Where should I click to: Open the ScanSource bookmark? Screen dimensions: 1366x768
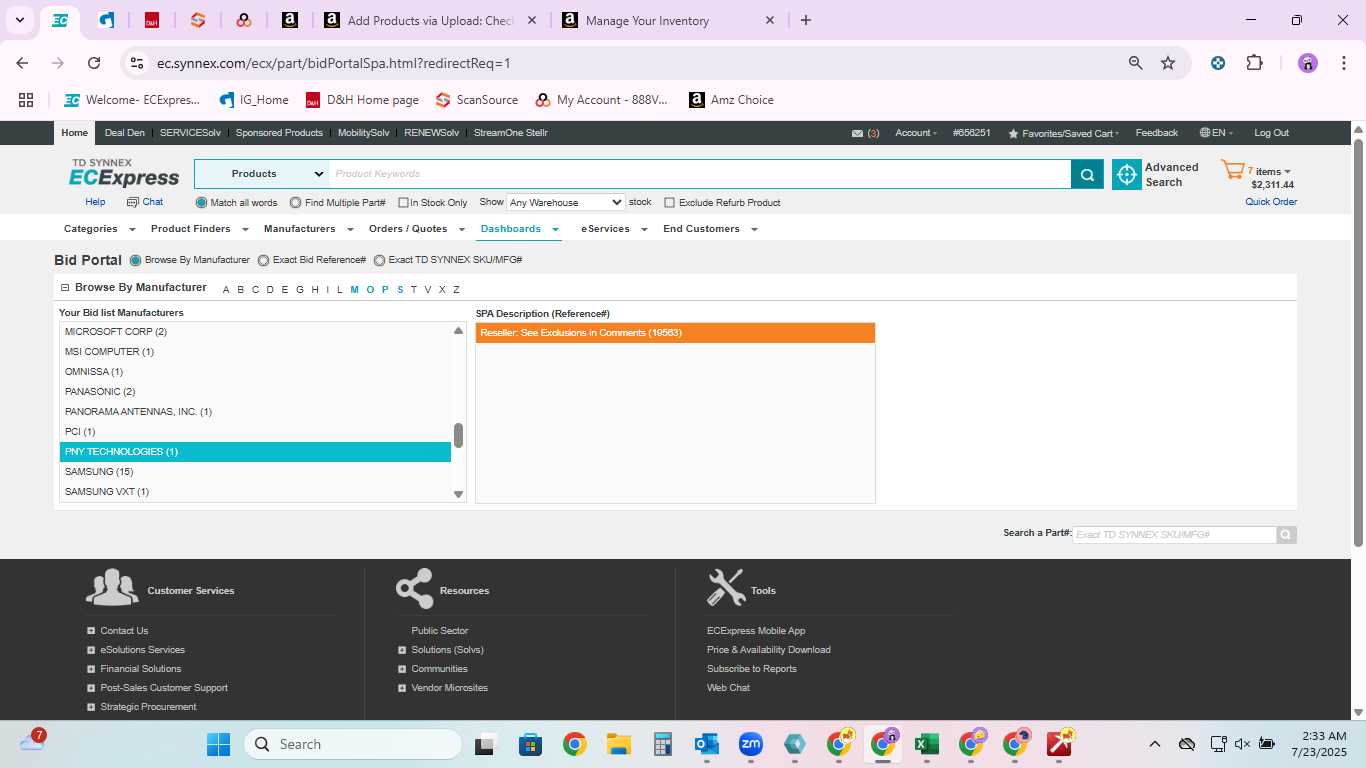[x=477, y=100]
